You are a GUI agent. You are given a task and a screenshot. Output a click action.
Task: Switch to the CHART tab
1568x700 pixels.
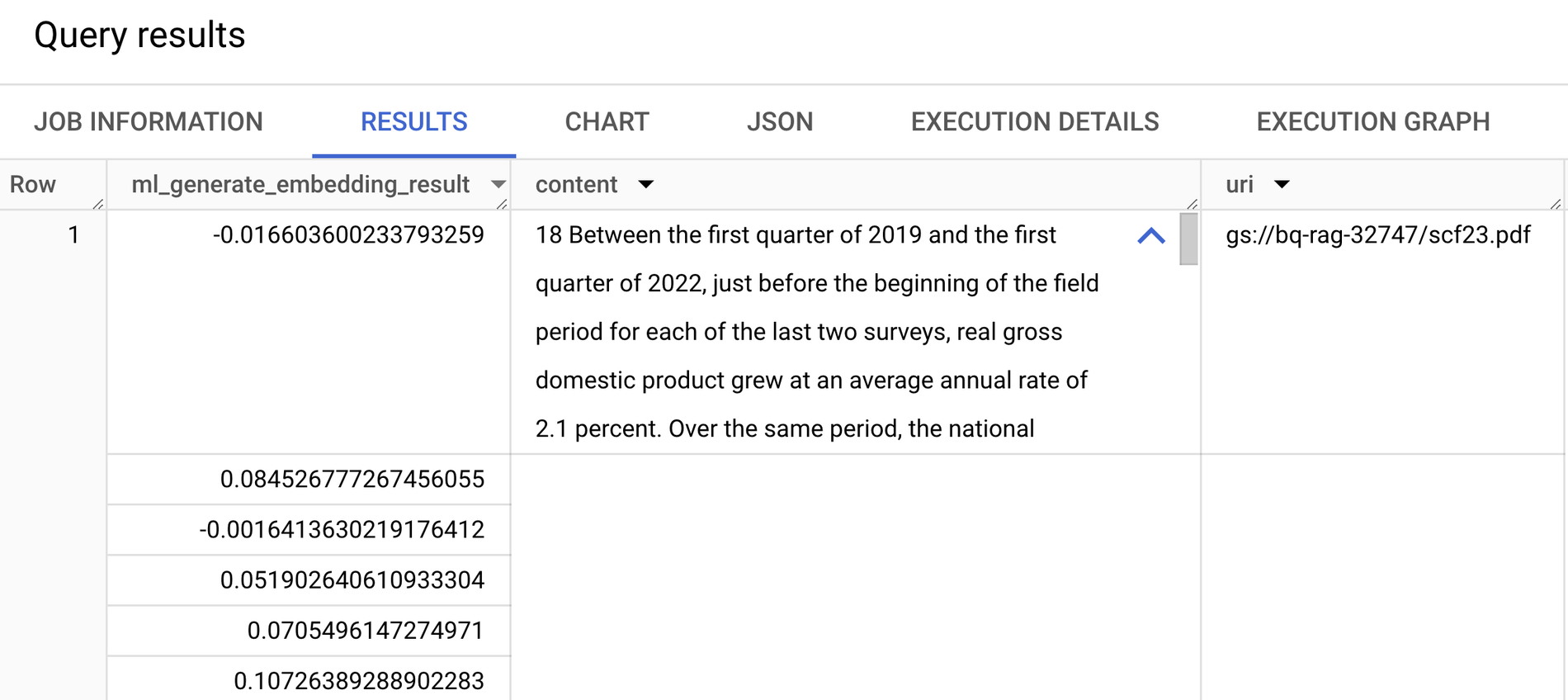click(607, 122)
